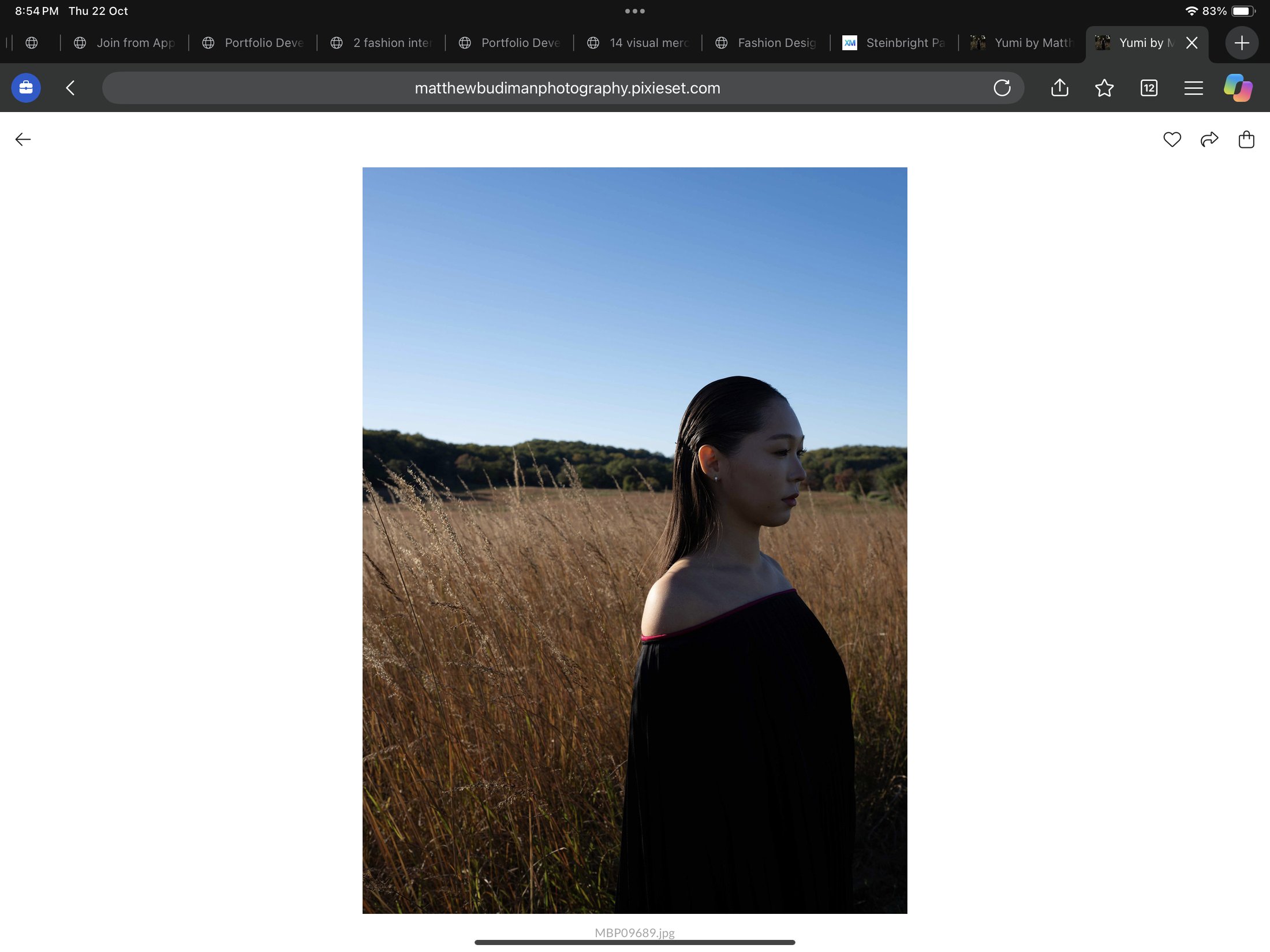Tap the three-dot multitasking indicator at top
Image resolution: width=1270 pixels, height=952 pixels.
tap(634, 11)
